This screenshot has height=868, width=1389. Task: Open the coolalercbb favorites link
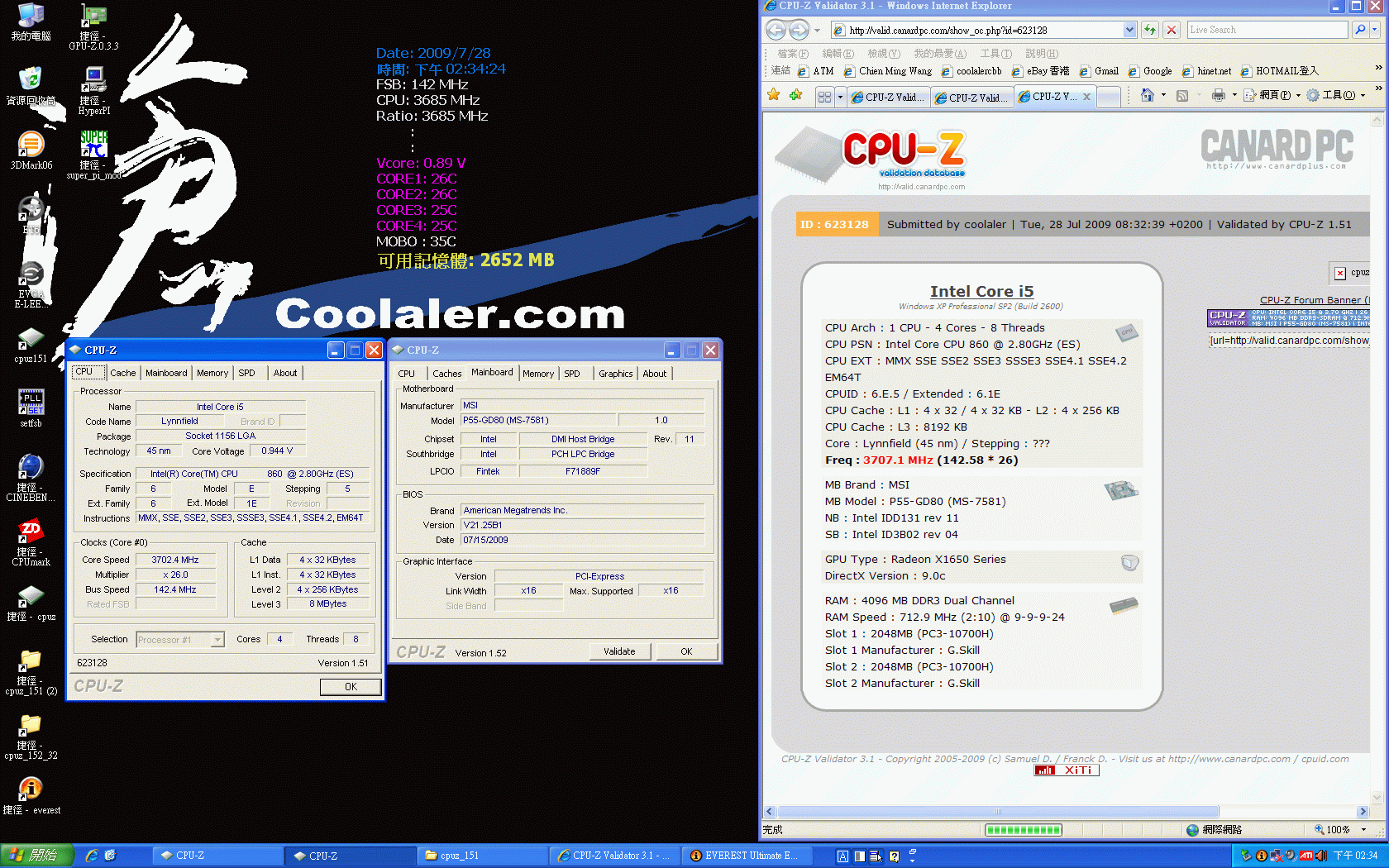[971, 71]
